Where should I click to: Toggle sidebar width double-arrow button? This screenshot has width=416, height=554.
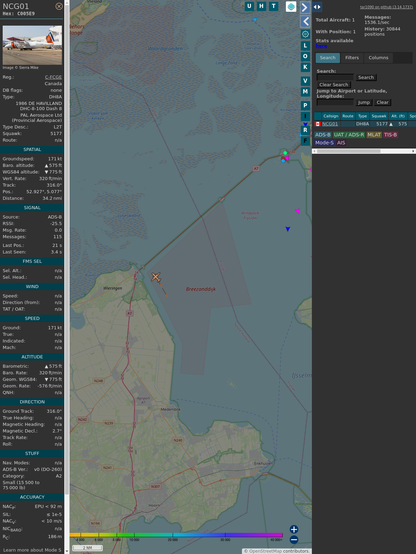coord(317,7)
